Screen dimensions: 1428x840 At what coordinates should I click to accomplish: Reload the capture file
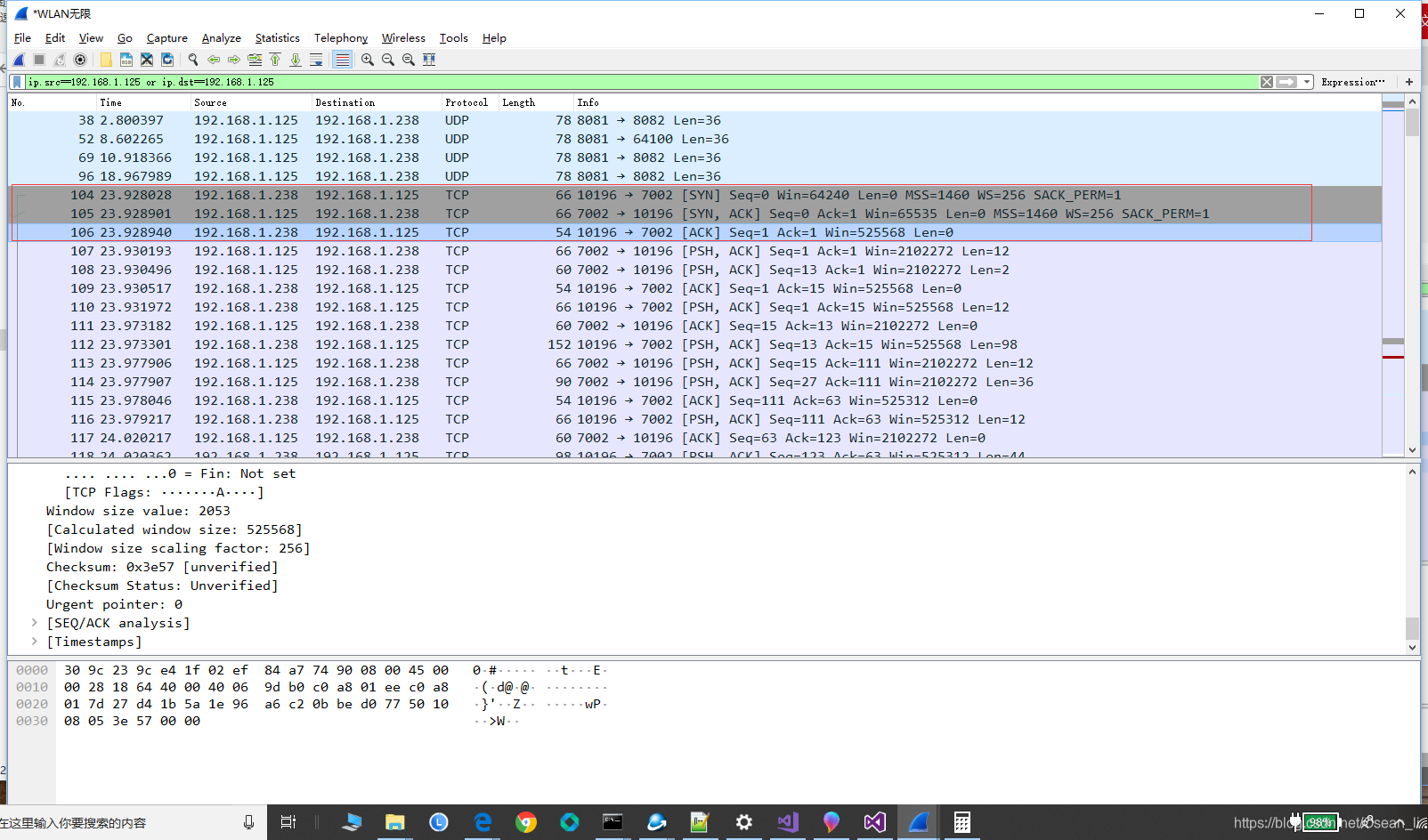tap(167, 60)
